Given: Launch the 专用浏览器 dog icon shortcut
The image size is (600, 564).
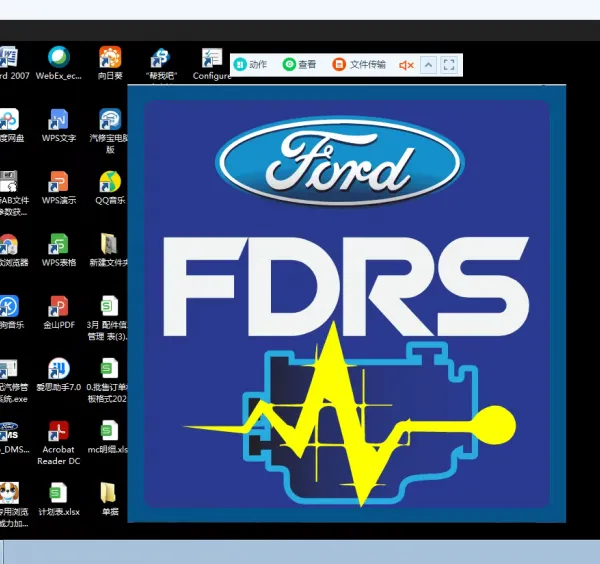Looking at the screenshot, I should (12, 505).
